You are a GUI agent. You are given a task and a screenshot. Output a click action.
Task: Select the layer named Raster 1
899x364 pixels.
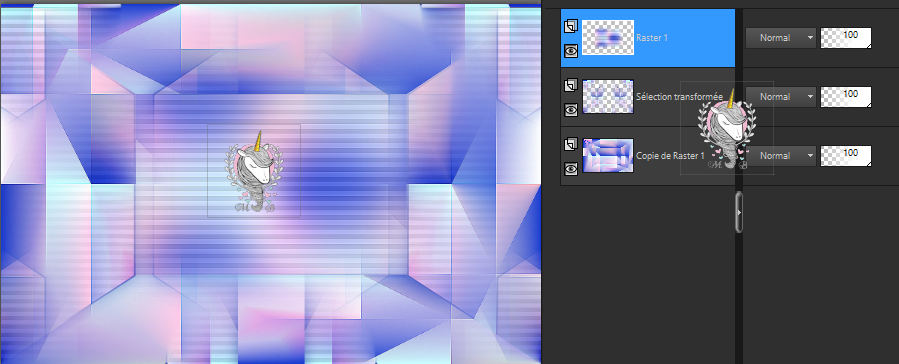[x=651, y=37]
